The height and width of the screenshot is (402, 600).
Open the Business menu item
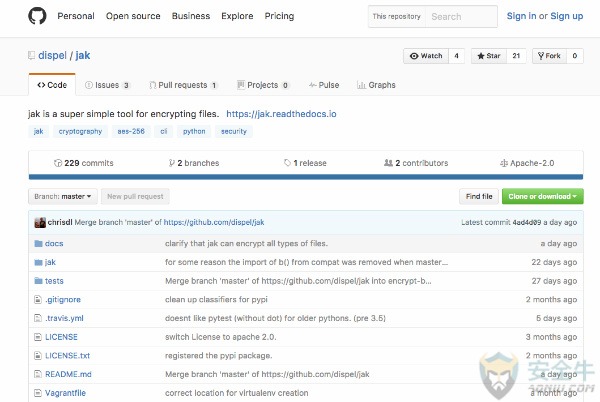(191, 16)
